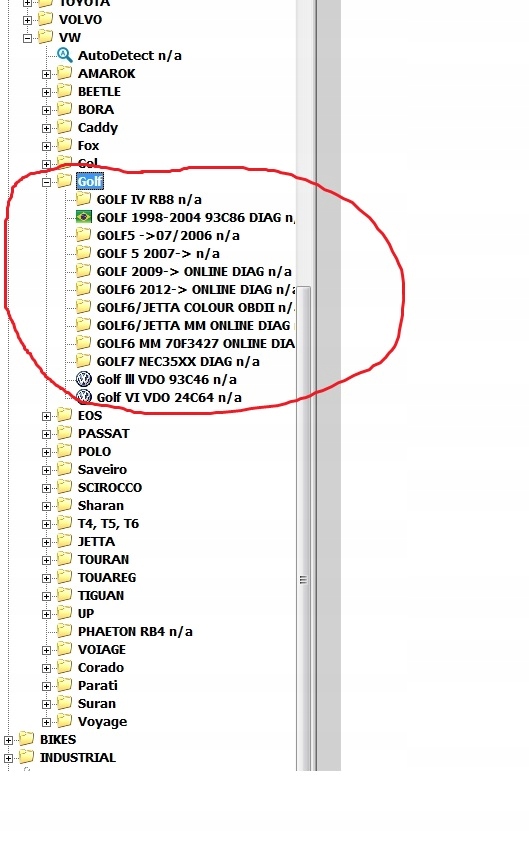This screenshot has width=529, height=853.
Task: Expand the TOURAN node
Action: [46, 560]
